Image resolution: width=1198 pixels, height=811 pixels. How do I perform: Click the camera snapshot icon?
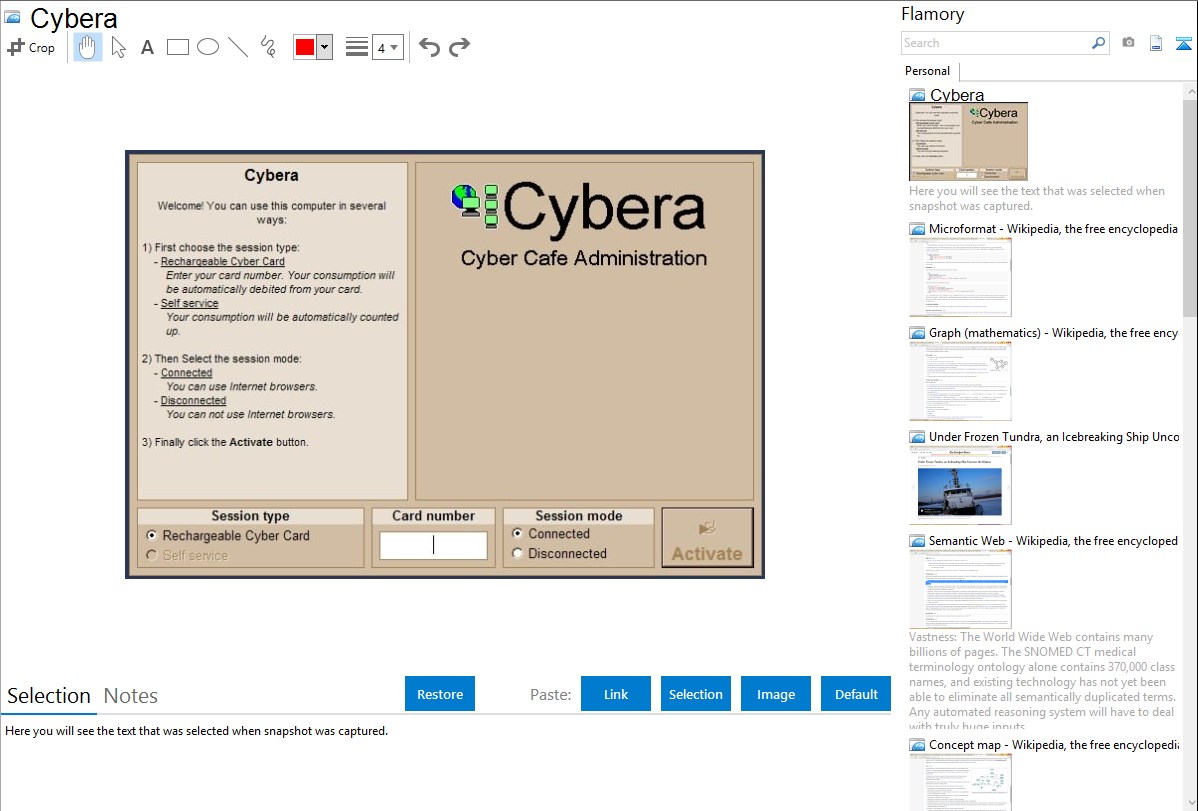pos(1128,43)
